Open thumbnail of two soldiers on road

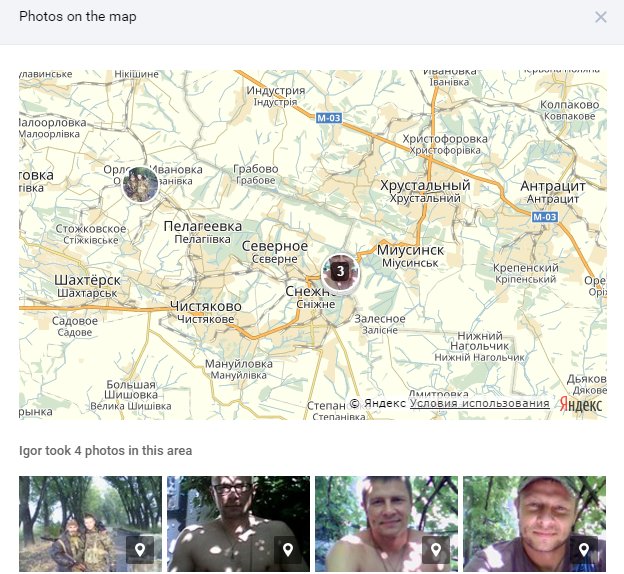pyautogui.click(x=90, y=524)
